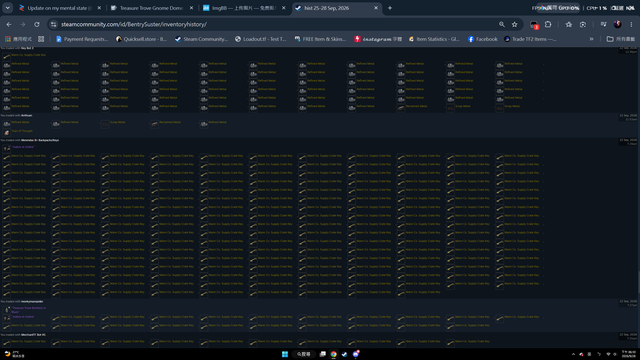Open the zoom magnifier icon in address bar
This screenshot has width=640, height=360.
tap(502, 24)
